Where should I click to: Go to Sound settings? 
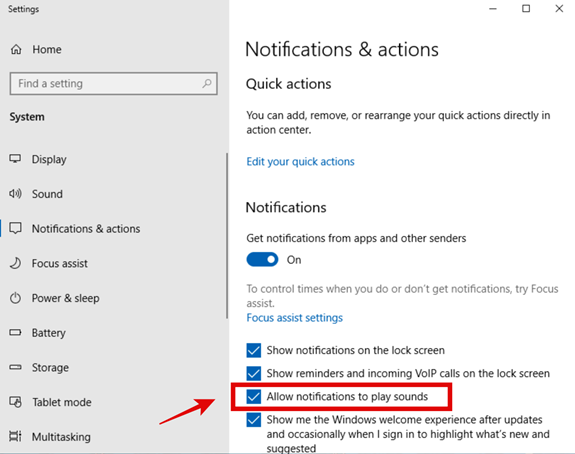click(x=47, y=194)
